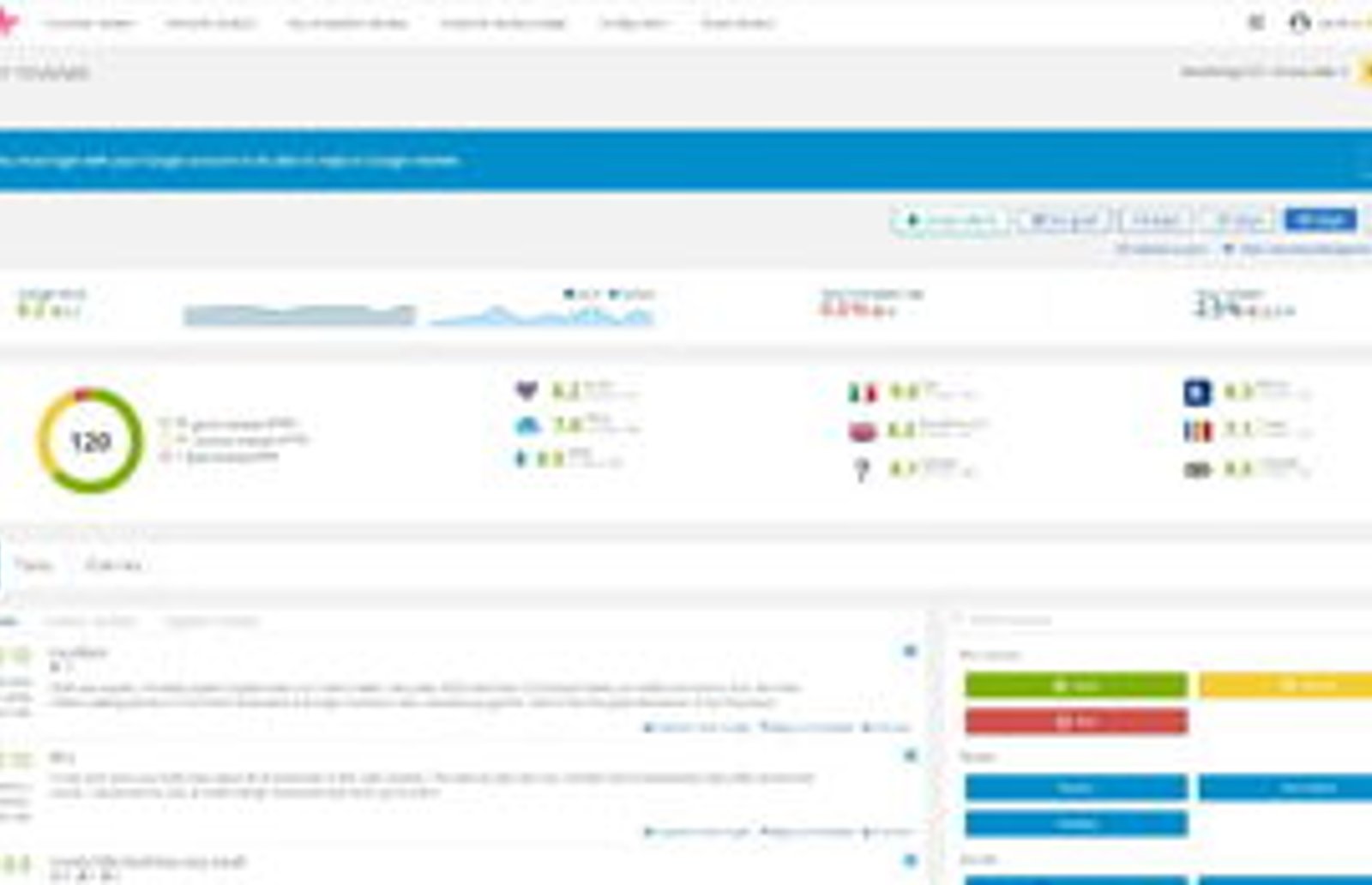Click the gray bar sparkline chart
1372x885 pixels.
coord(299,315)
